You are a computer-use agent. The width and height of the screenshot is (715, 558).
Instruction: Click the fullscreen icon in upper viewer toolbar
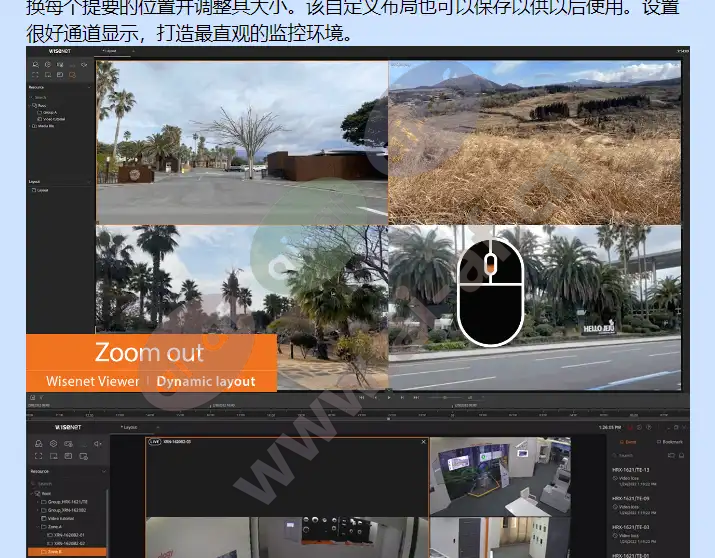tap(36, 74)
